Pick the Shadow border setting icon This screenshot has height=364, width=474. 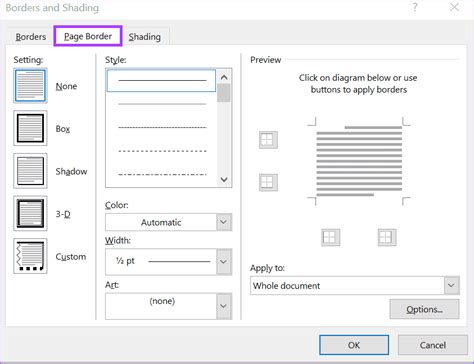pos(30,171)
